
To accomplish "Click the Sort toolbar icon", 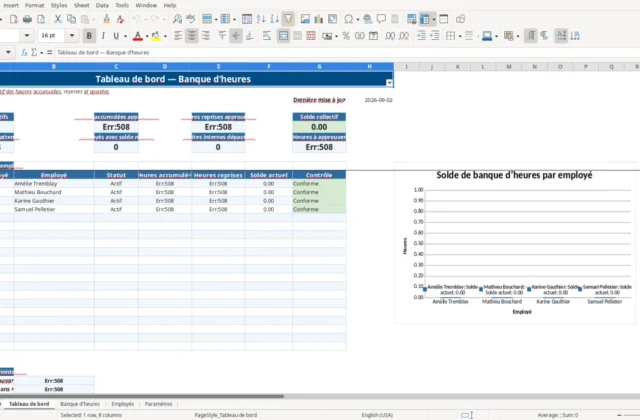I will 247,19.
